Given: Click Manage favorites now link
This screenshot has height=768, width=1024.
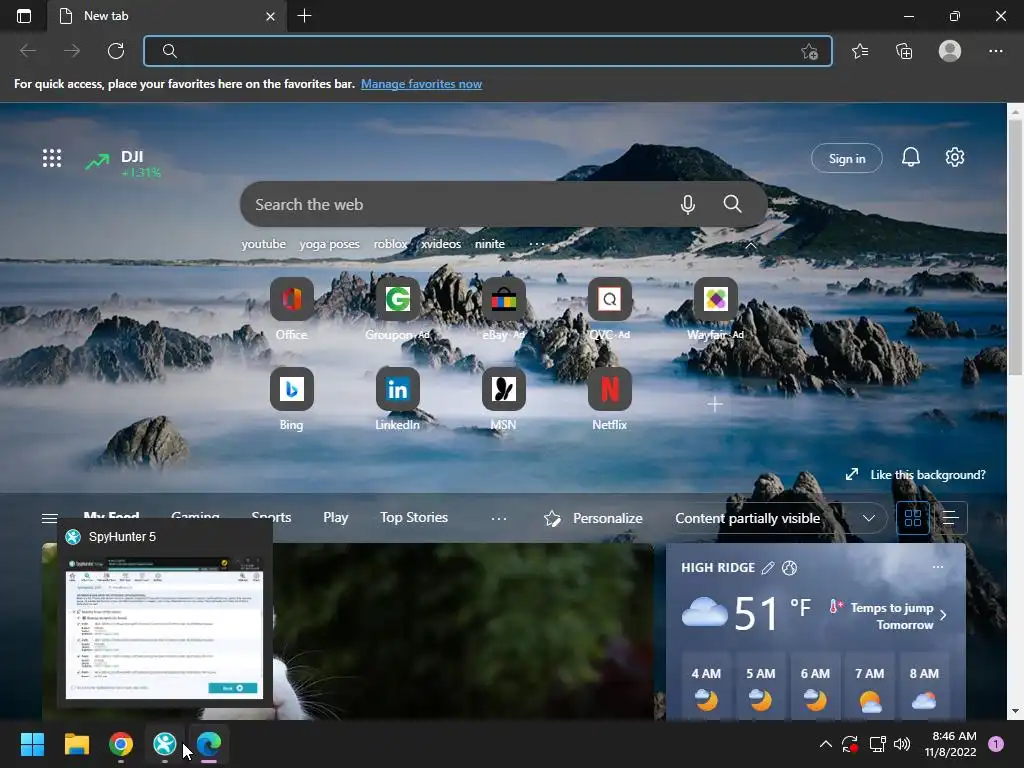Looking at the screenshot, I should click(x=421, y=84).
